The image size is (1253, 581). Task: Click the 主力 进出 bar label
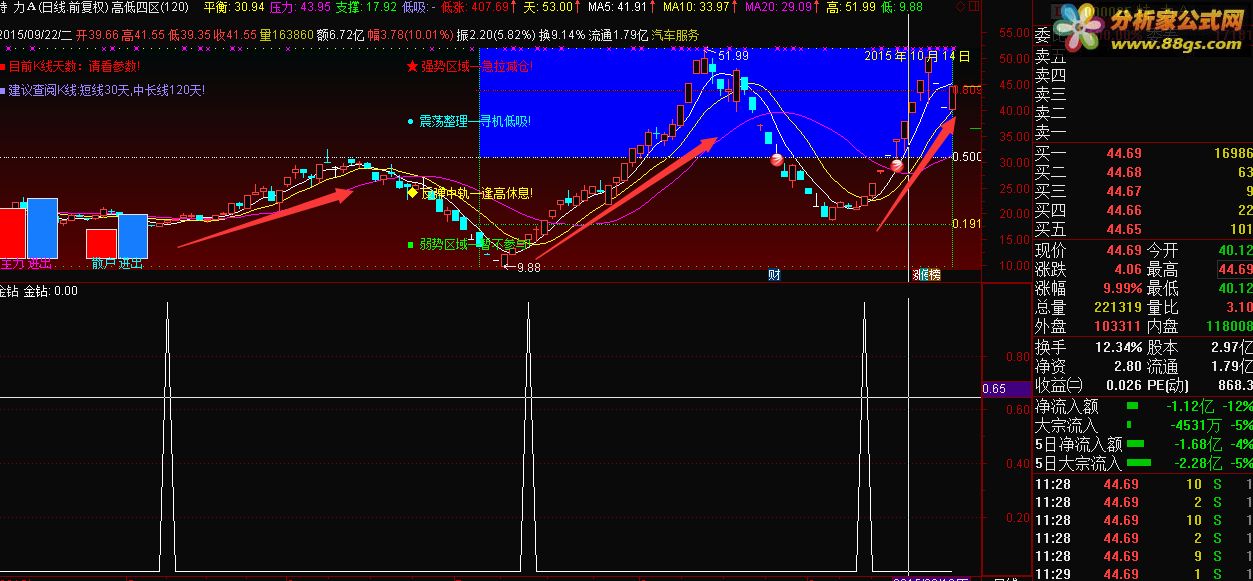(27, 265)
